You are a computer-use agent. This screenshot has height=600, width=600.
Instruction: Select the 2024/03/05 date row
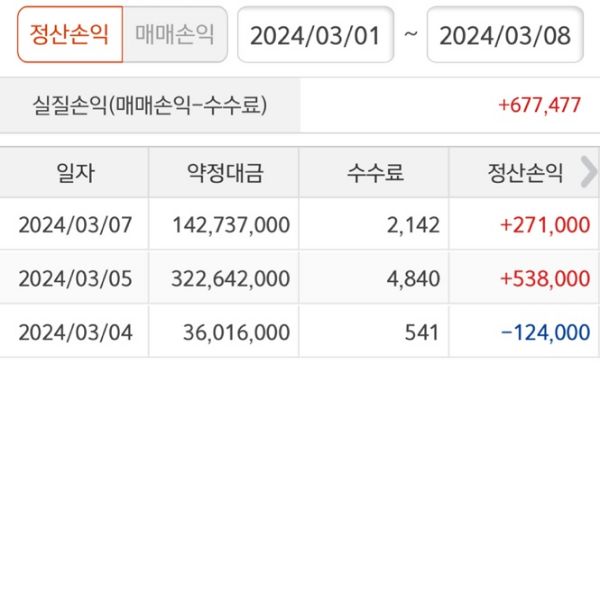[75, 278]
